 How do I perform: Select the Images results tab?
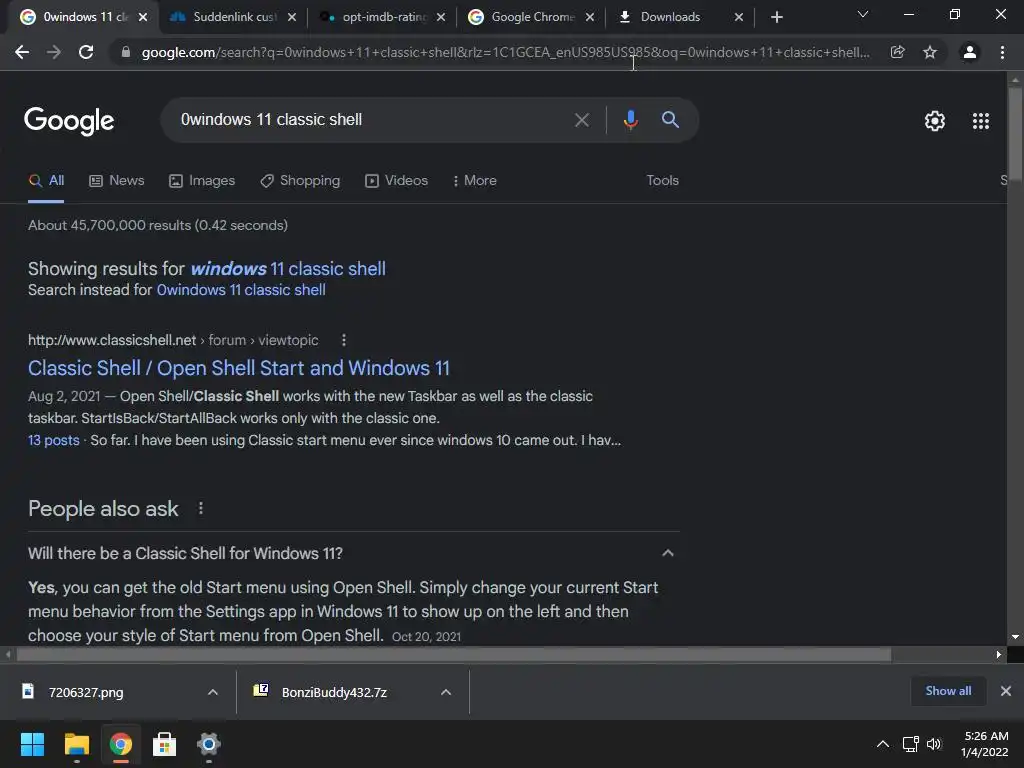click(202, 181)
